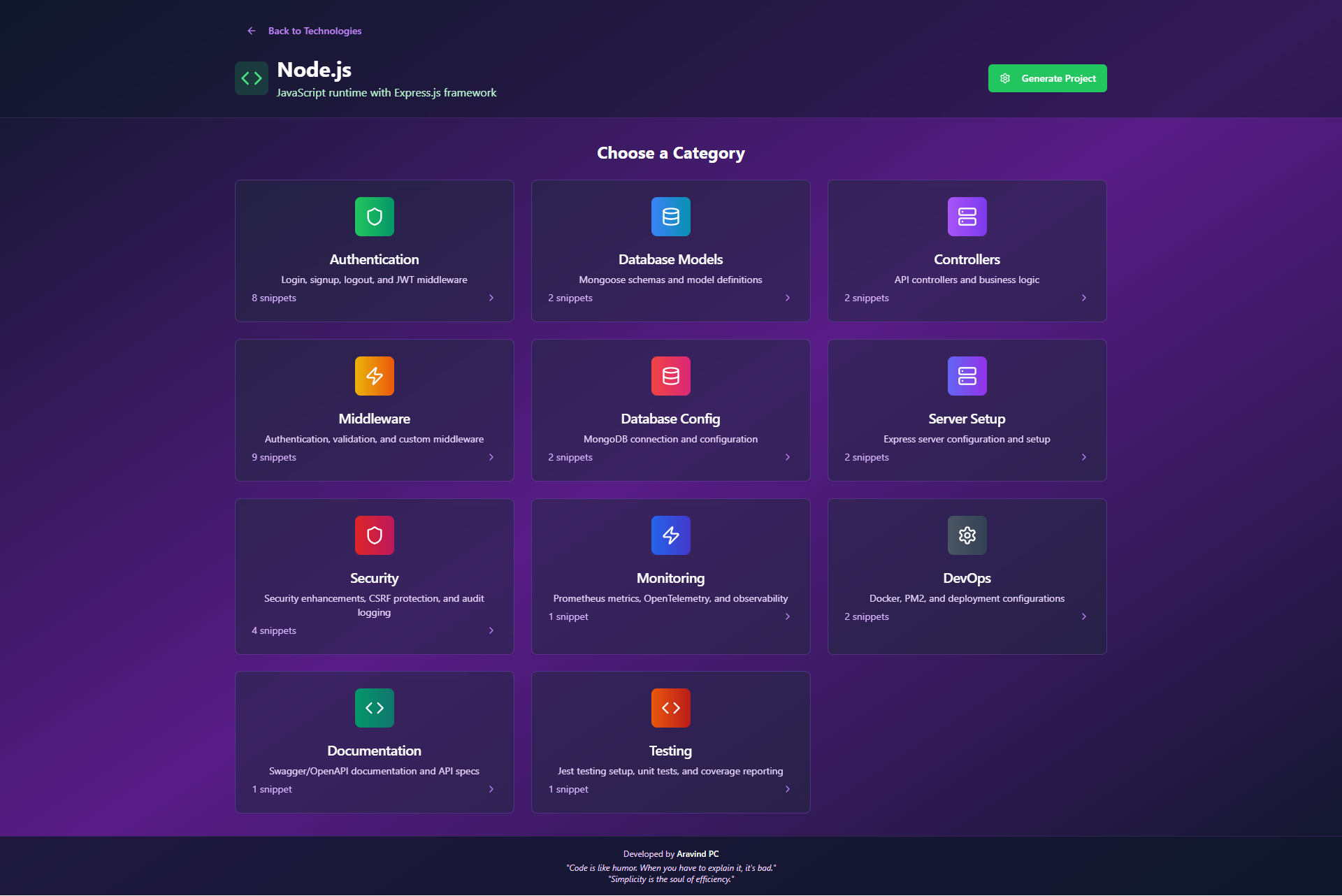The height and width of the screenshot is (896, 1342).
Task: Expand the Monitoring card chevron
Action: [x=788, y=616]
